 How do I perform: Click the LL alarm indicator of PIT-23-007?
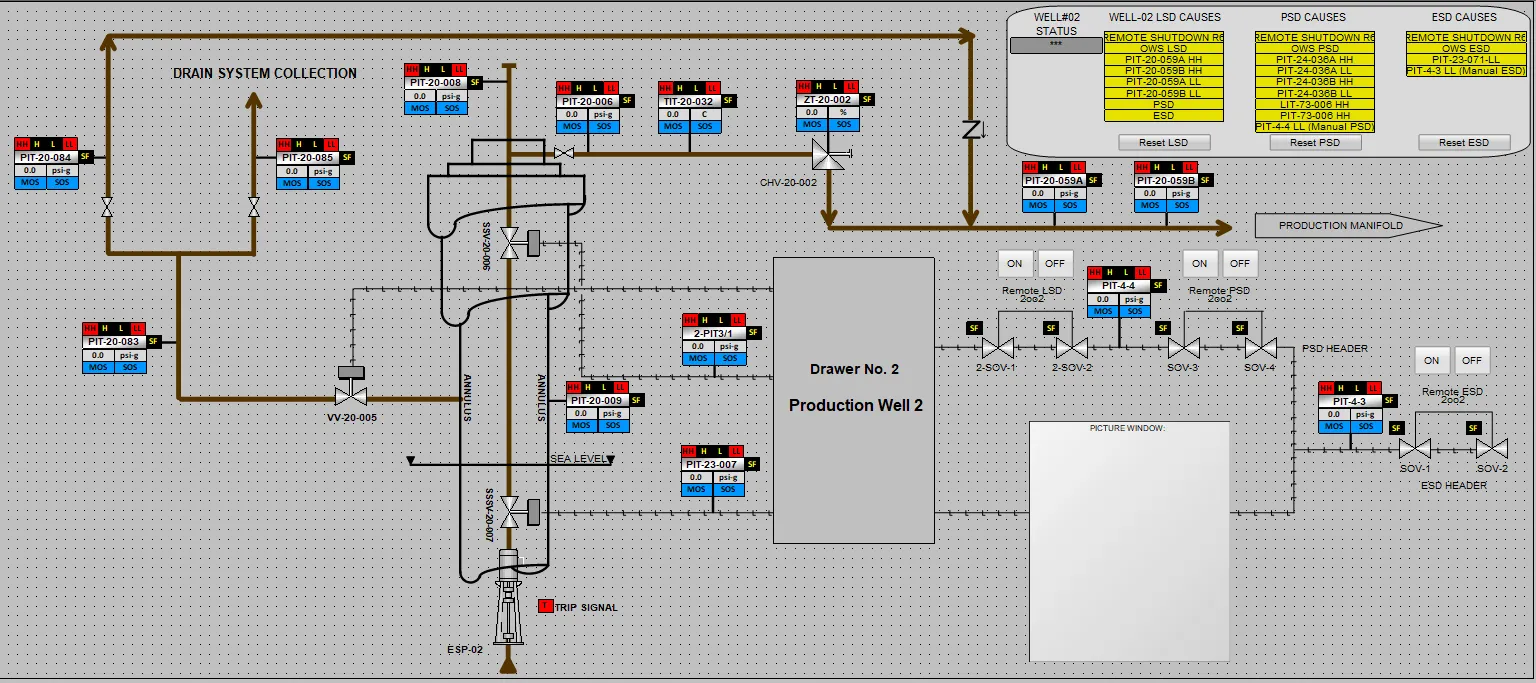(737, 451)
